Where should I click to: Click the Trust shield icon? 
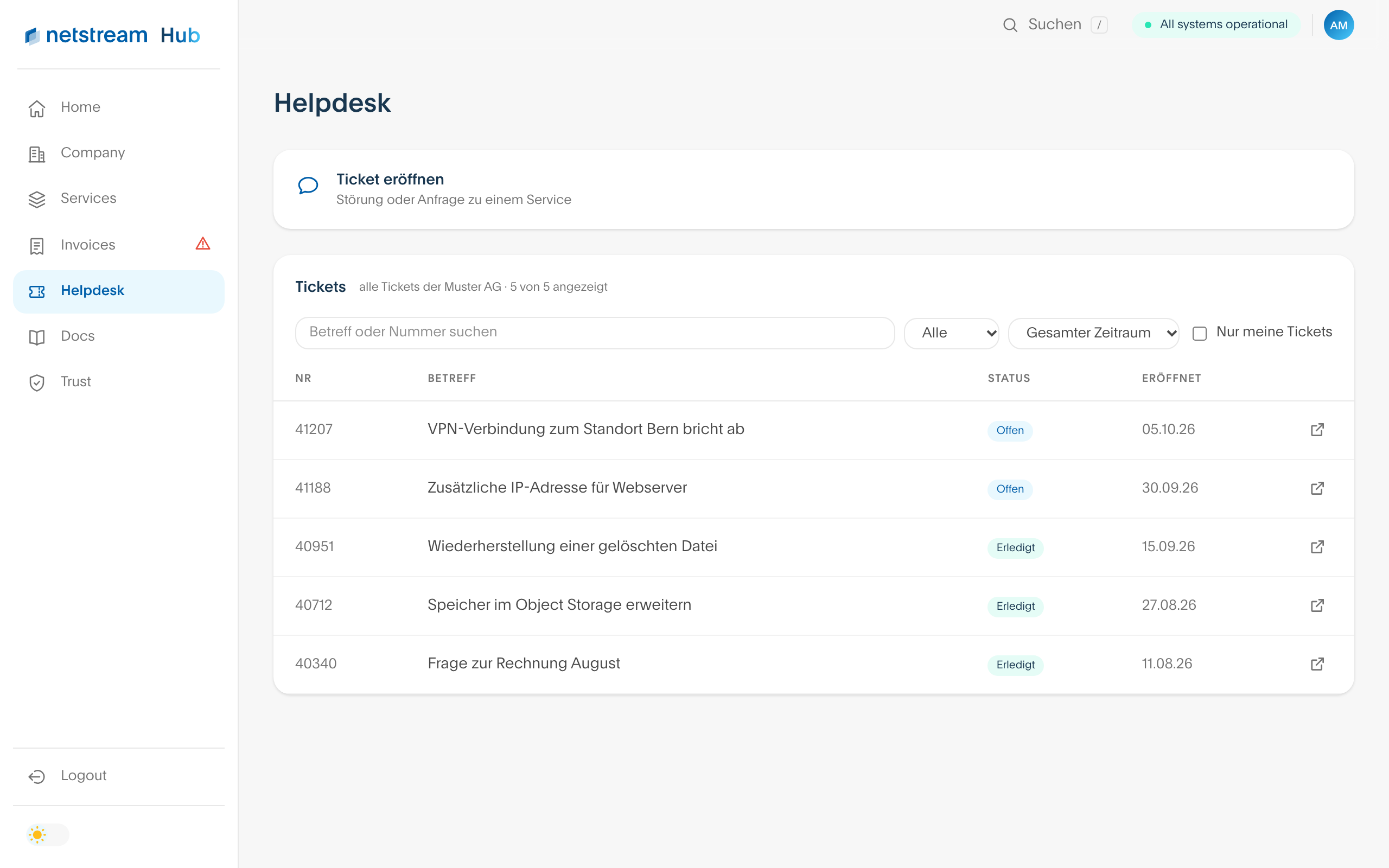(x=37, y=382)
